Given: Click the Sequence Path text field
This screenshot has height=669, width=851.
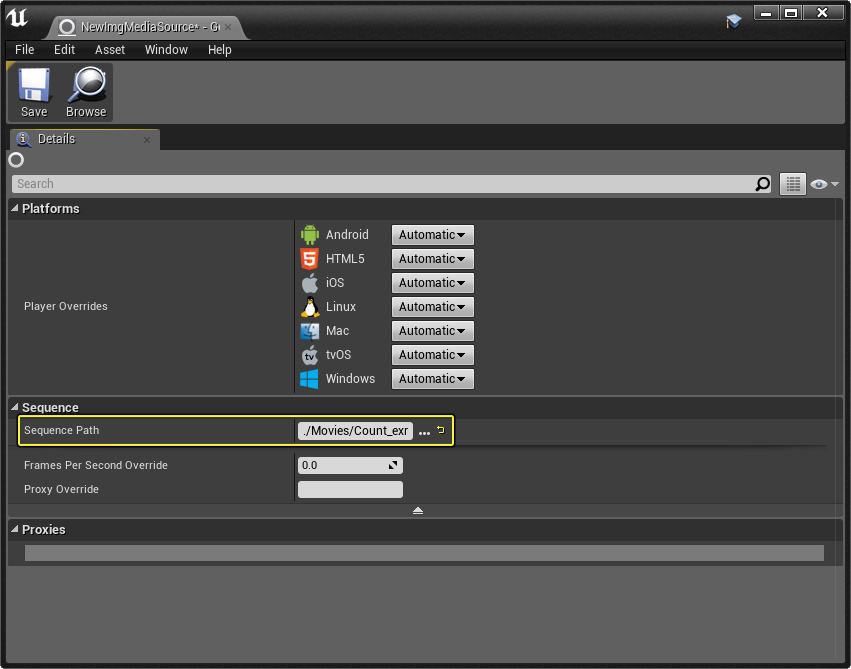Looking at the screenshot, I should pyautogui.click(x=355, y=431).
